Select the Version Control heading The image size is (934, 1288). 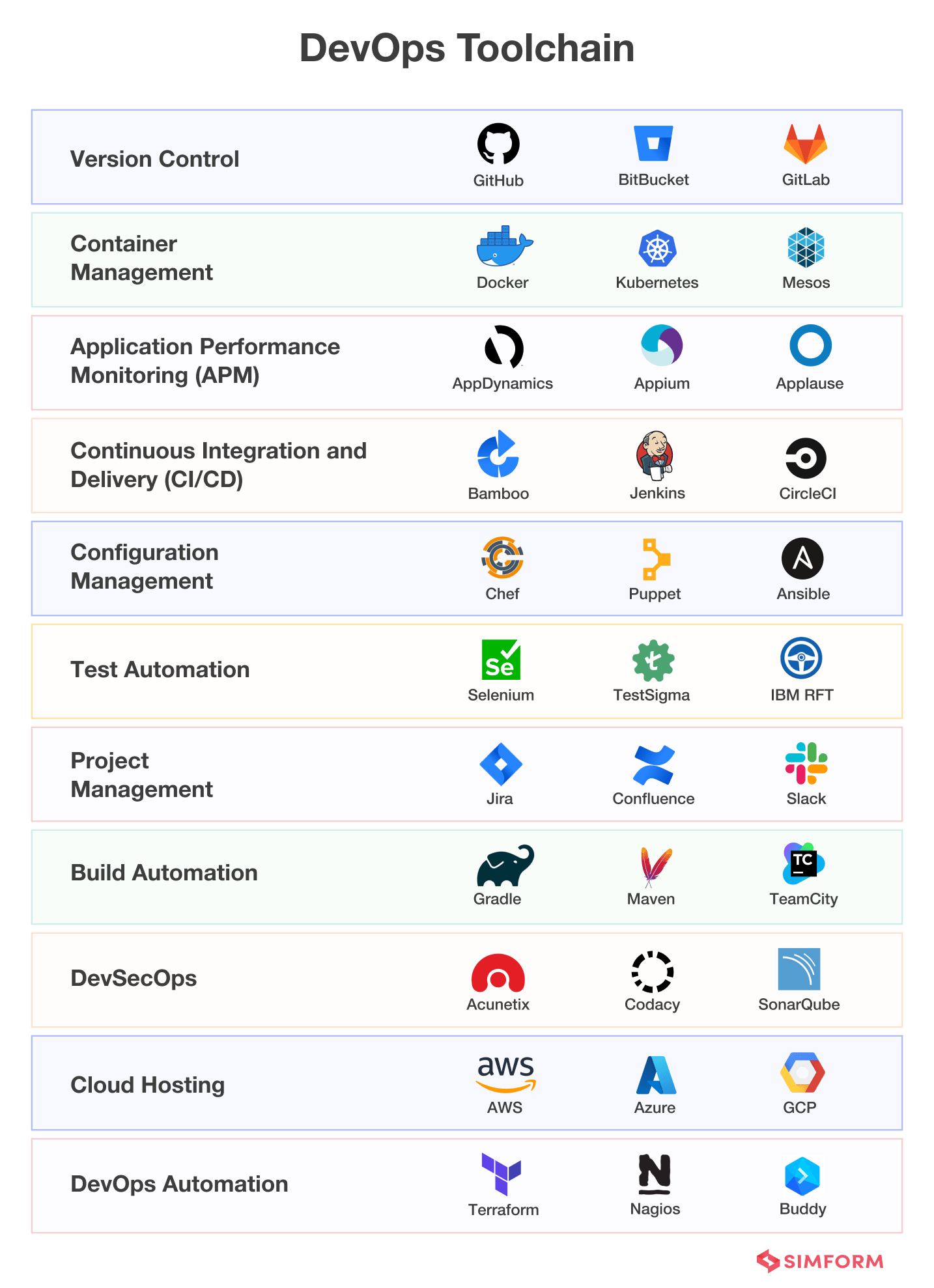(x=155, y=159)
